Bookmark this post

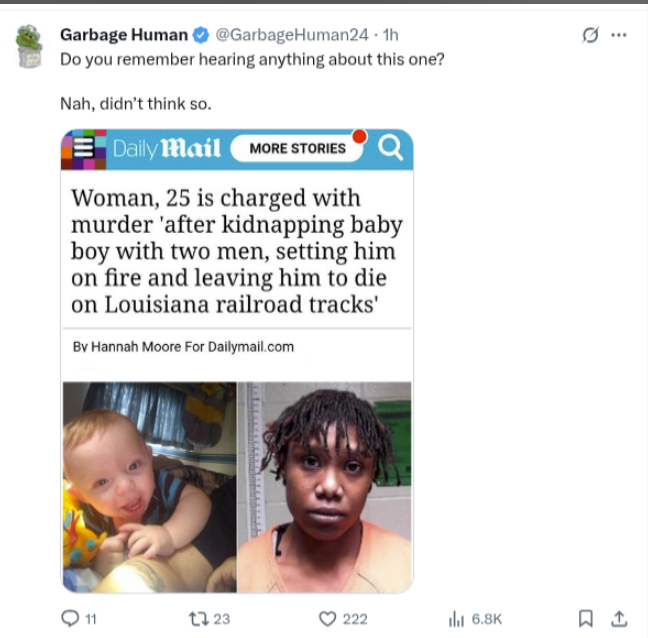pyautogui.click(x=586, y=619)
